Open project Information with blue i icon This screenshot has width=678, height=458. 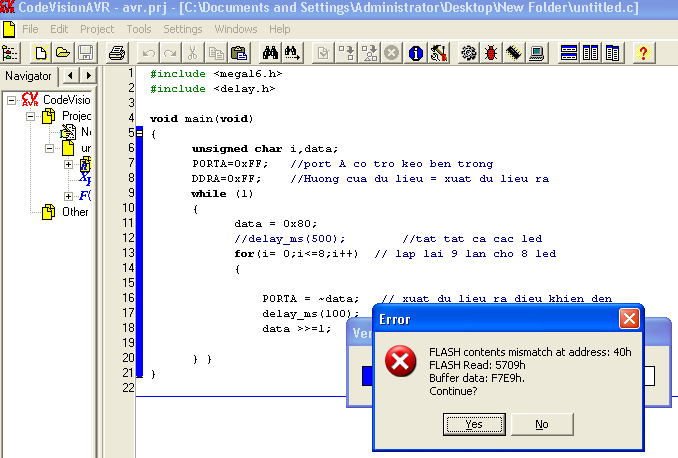click(x=416, y=53)
